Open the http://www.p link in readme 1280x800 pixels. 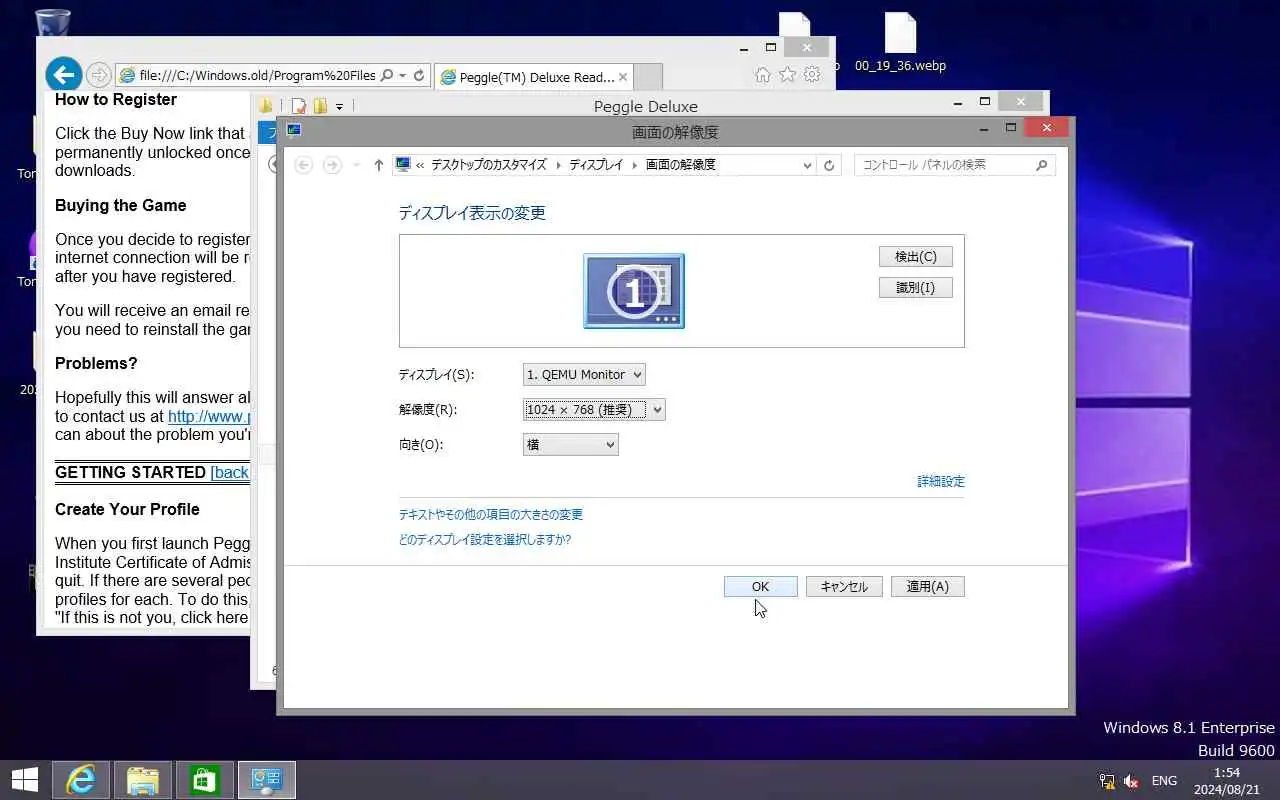point(209,417)
